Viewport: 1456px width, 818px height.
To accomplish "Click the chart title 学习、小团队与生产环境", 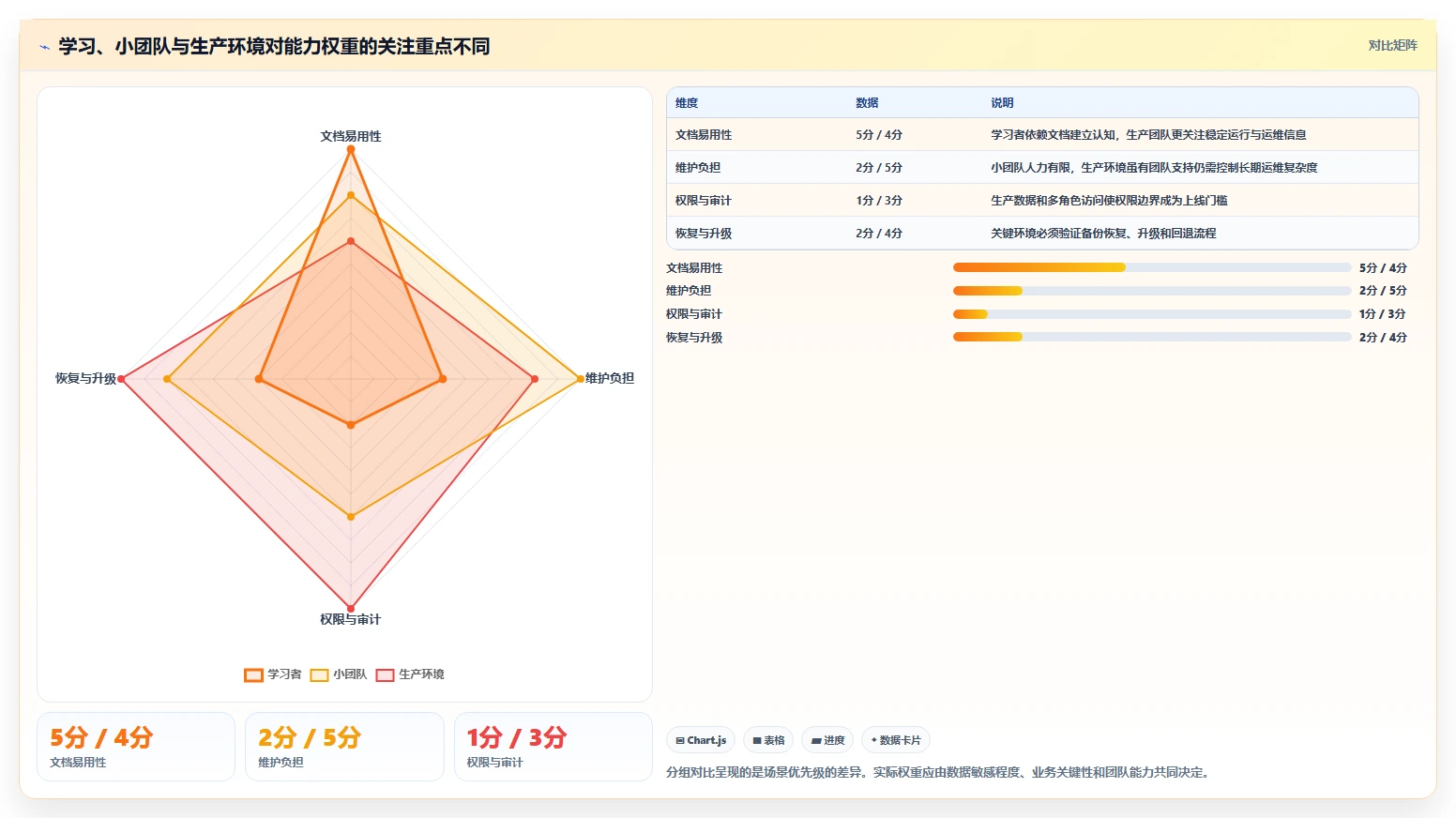I will (274, 47).
